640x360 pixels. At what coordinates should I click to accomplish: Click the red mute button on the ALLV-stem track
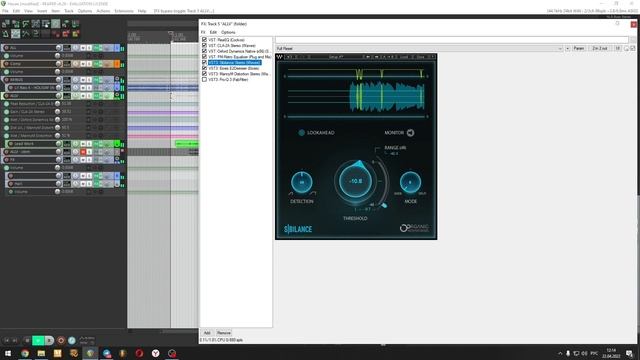83,152
